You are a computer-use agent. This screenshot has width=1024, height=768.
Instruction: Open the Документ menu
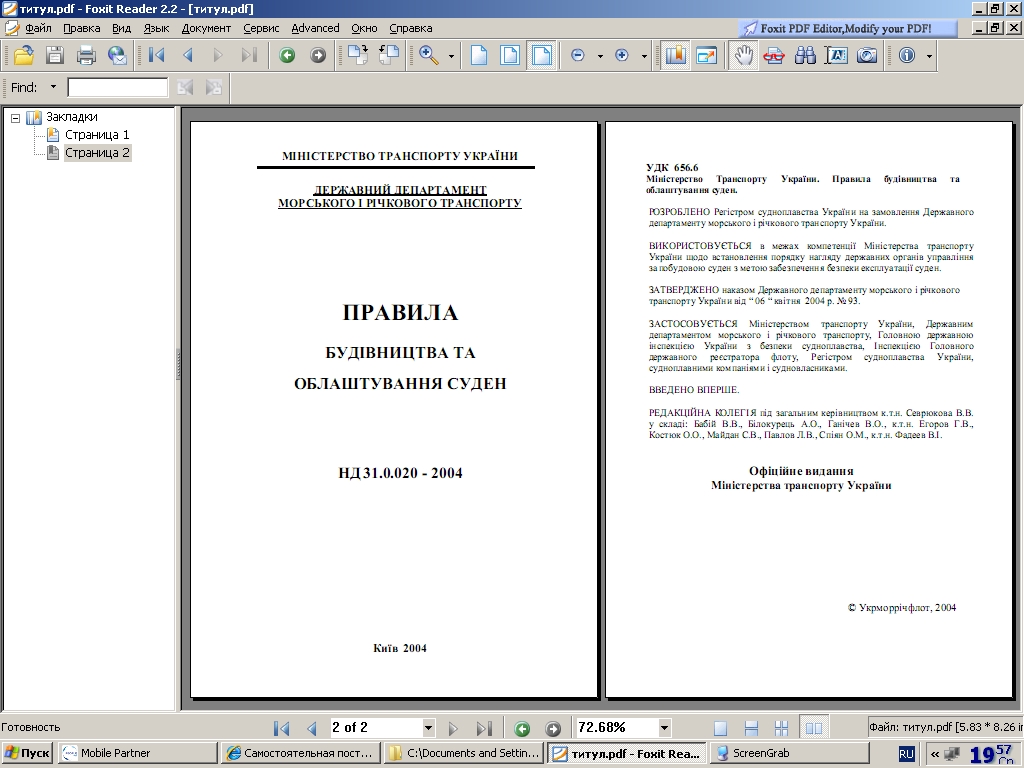[206, 28]
